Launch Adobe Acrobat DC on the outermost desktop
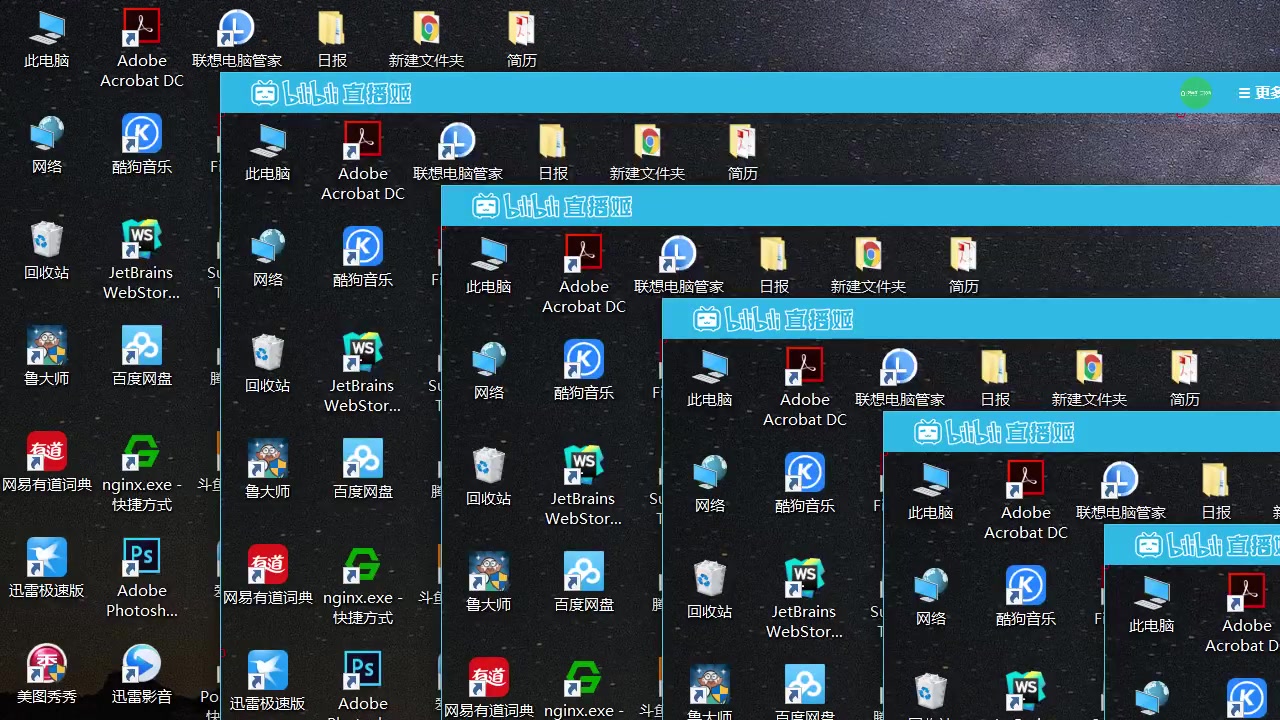This screenshot has height=720, width=1280. 142,48
